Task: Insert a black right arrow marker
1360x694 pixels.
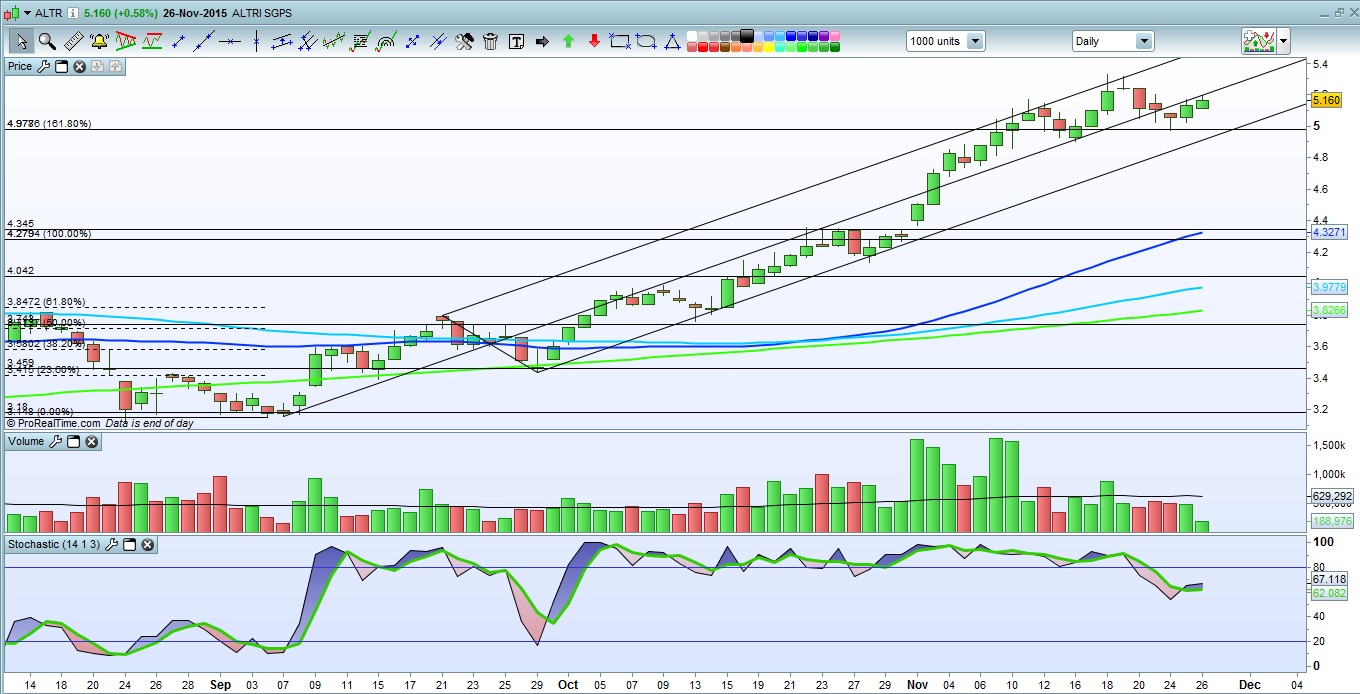Action: (x=542, y=41)
